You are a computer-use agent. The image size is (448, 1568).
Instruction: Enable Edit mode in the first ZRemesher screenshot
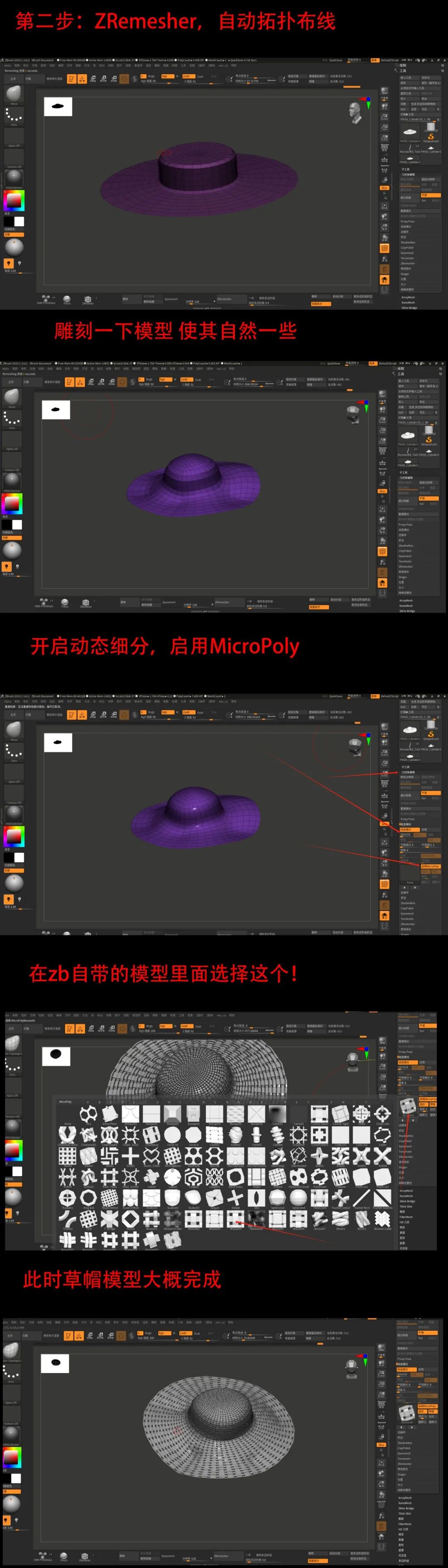pyautogui.click(x=71, y=79)
